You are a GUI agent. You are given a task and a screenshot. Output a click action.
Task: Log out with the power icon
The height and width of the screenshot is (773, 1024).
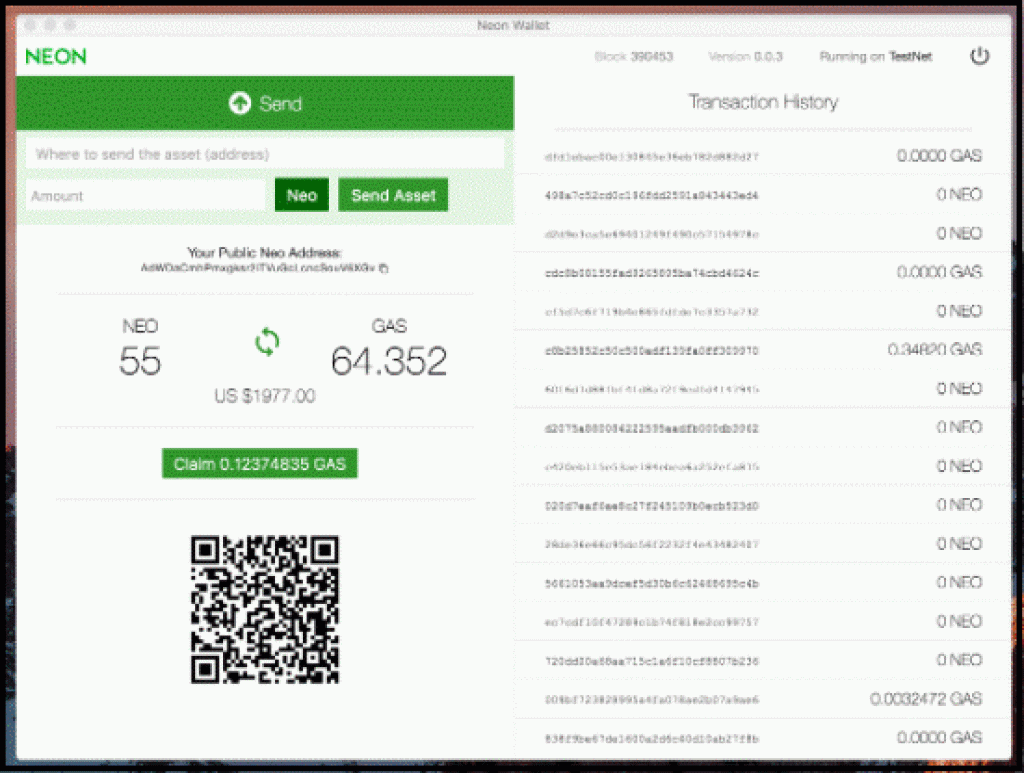pyautogui.click(x=979, y=56)
